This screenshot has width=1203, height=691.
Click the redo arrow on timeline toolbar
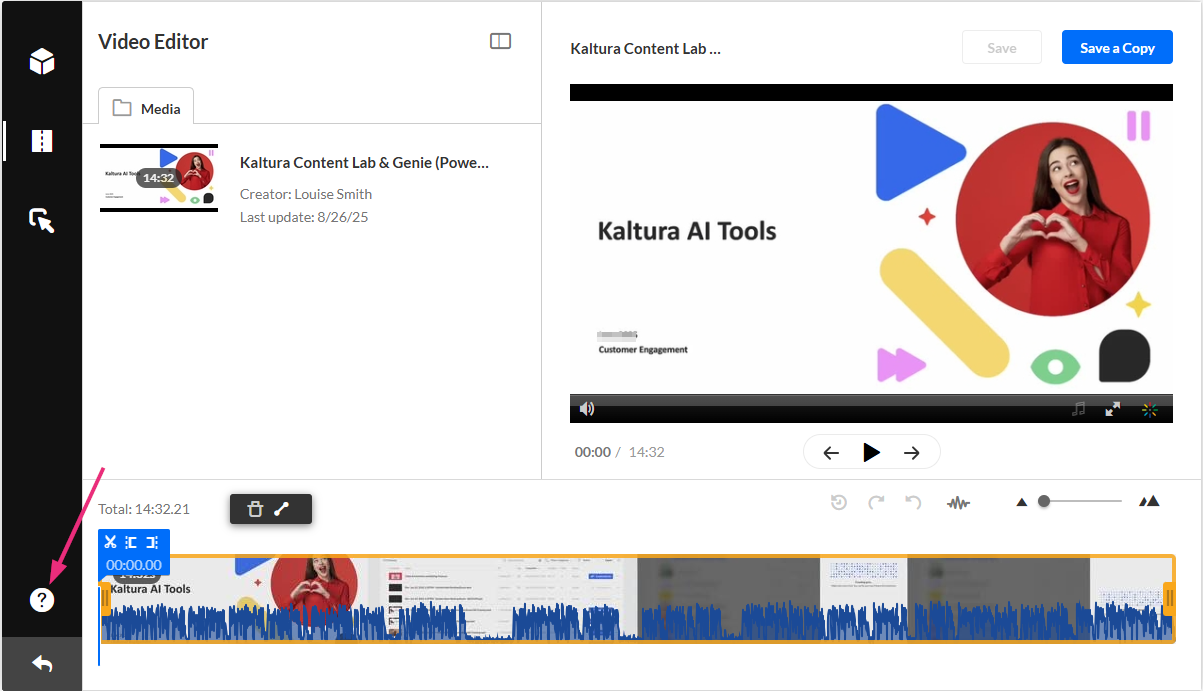(876, 502)
